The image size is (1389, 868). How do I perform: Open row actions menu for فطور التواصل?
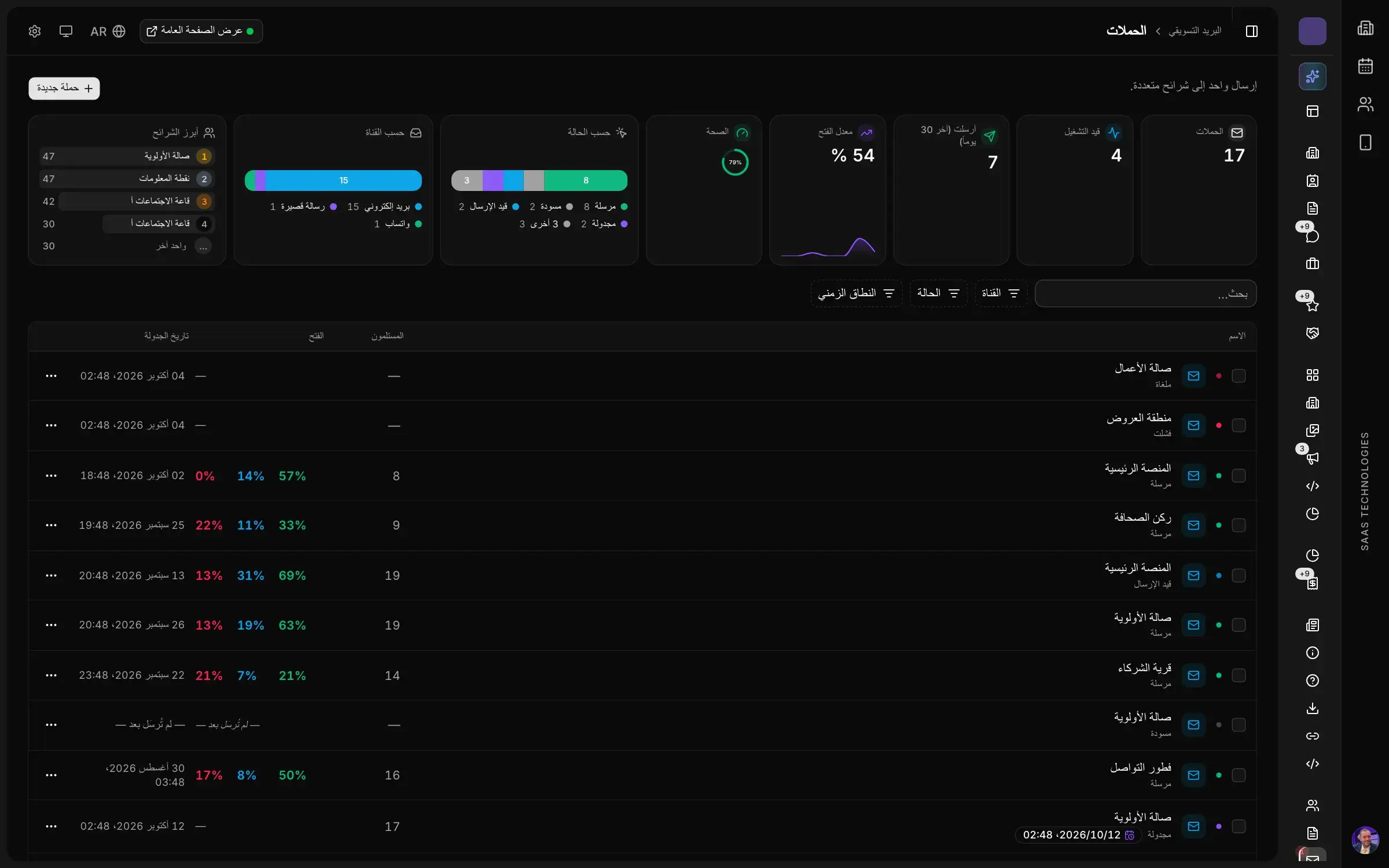[x=51, y=775]
